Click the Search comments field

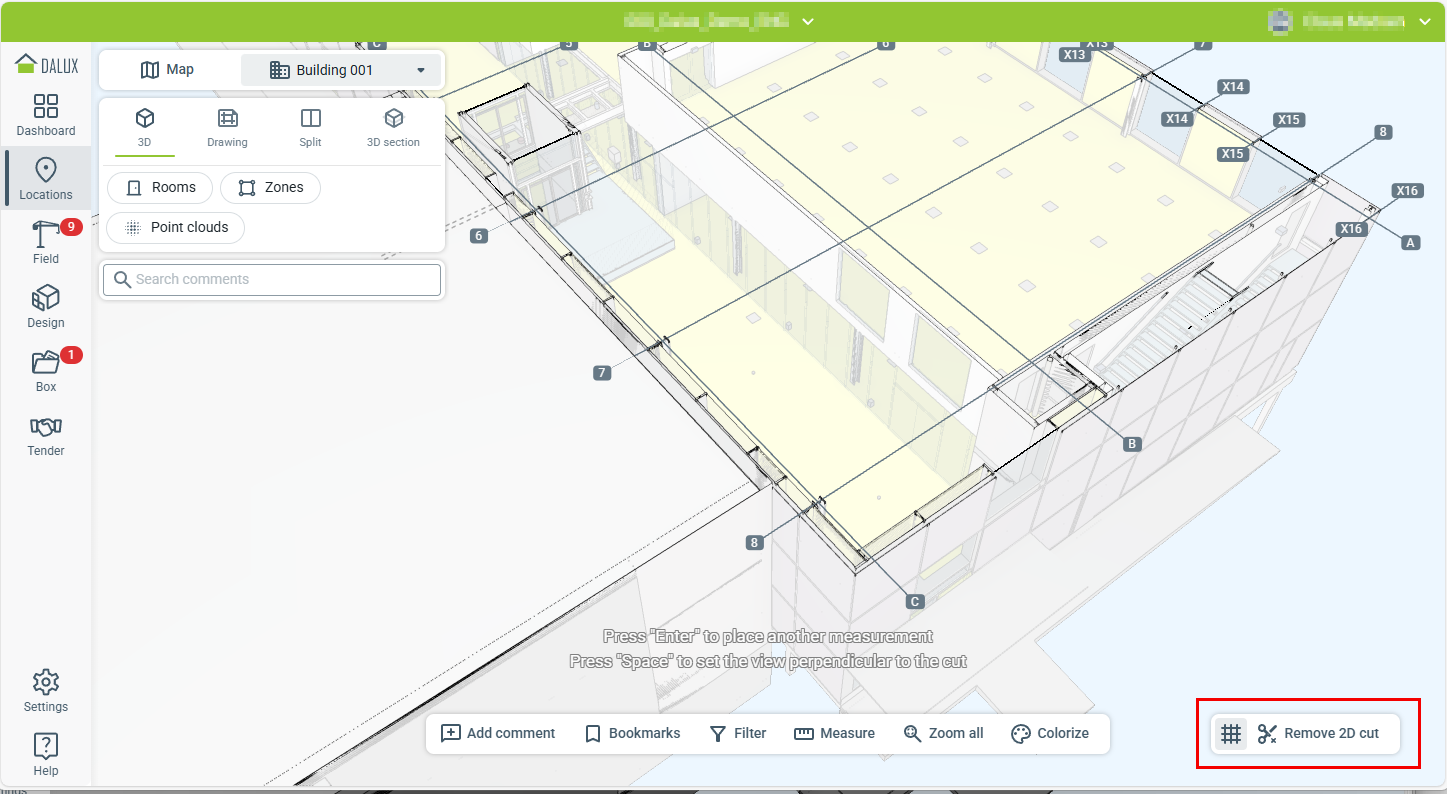click(x=272, y=280)
